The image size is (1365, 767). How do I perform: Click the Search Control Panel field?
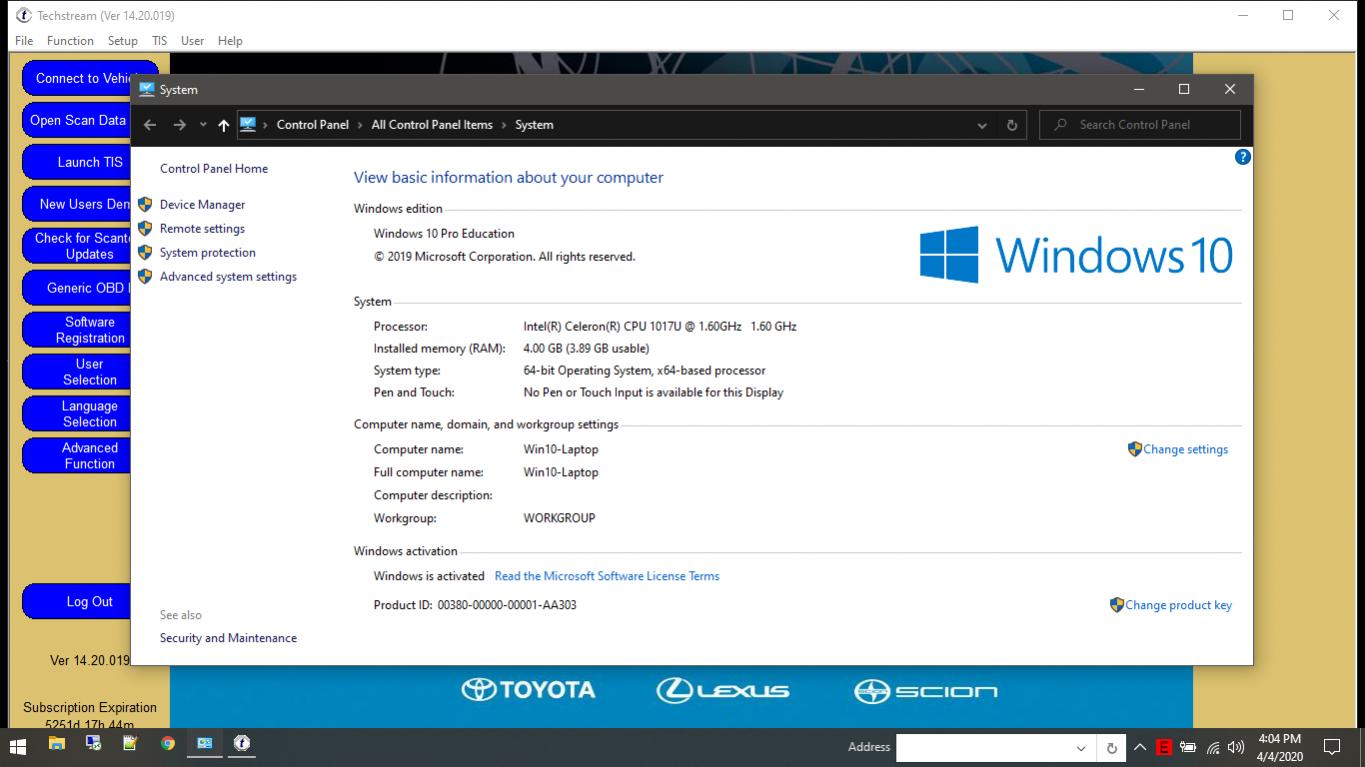click(x=1141, y=125)
